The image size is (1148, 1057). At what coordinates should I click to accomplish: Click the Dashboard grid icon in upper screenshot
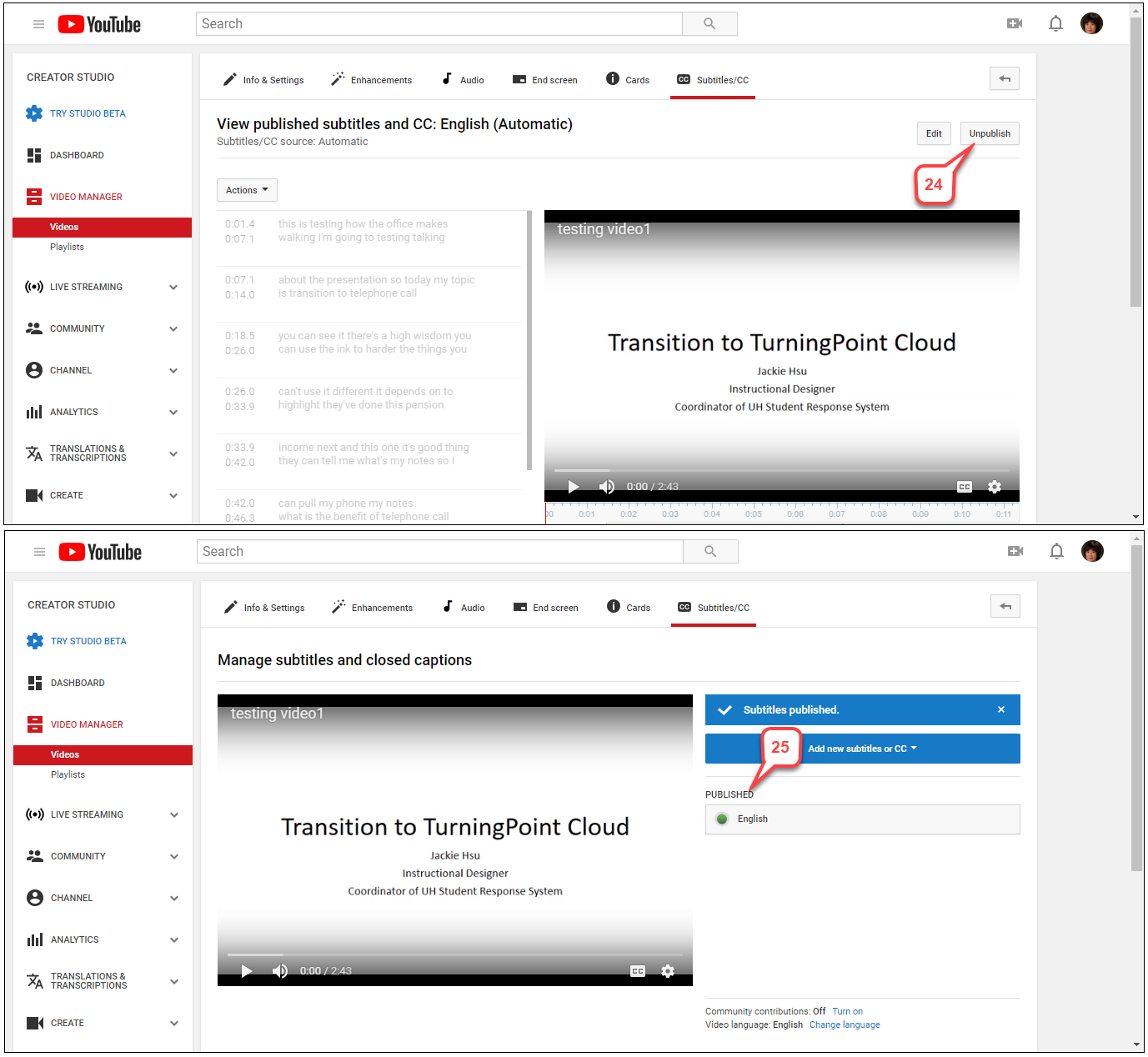pyautogui.click(x=34, y=155)
